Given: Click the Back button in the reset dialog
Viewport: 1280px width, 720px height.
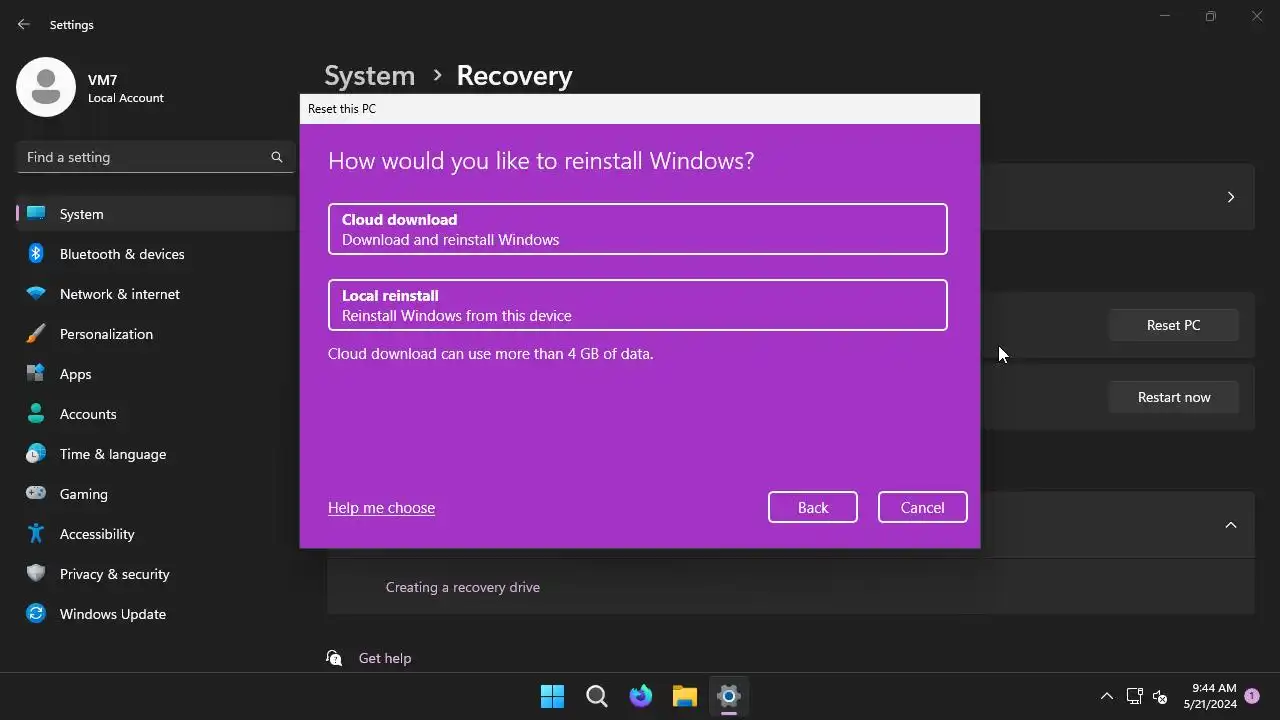Looking at the screenshot, I should coord(812,507).
